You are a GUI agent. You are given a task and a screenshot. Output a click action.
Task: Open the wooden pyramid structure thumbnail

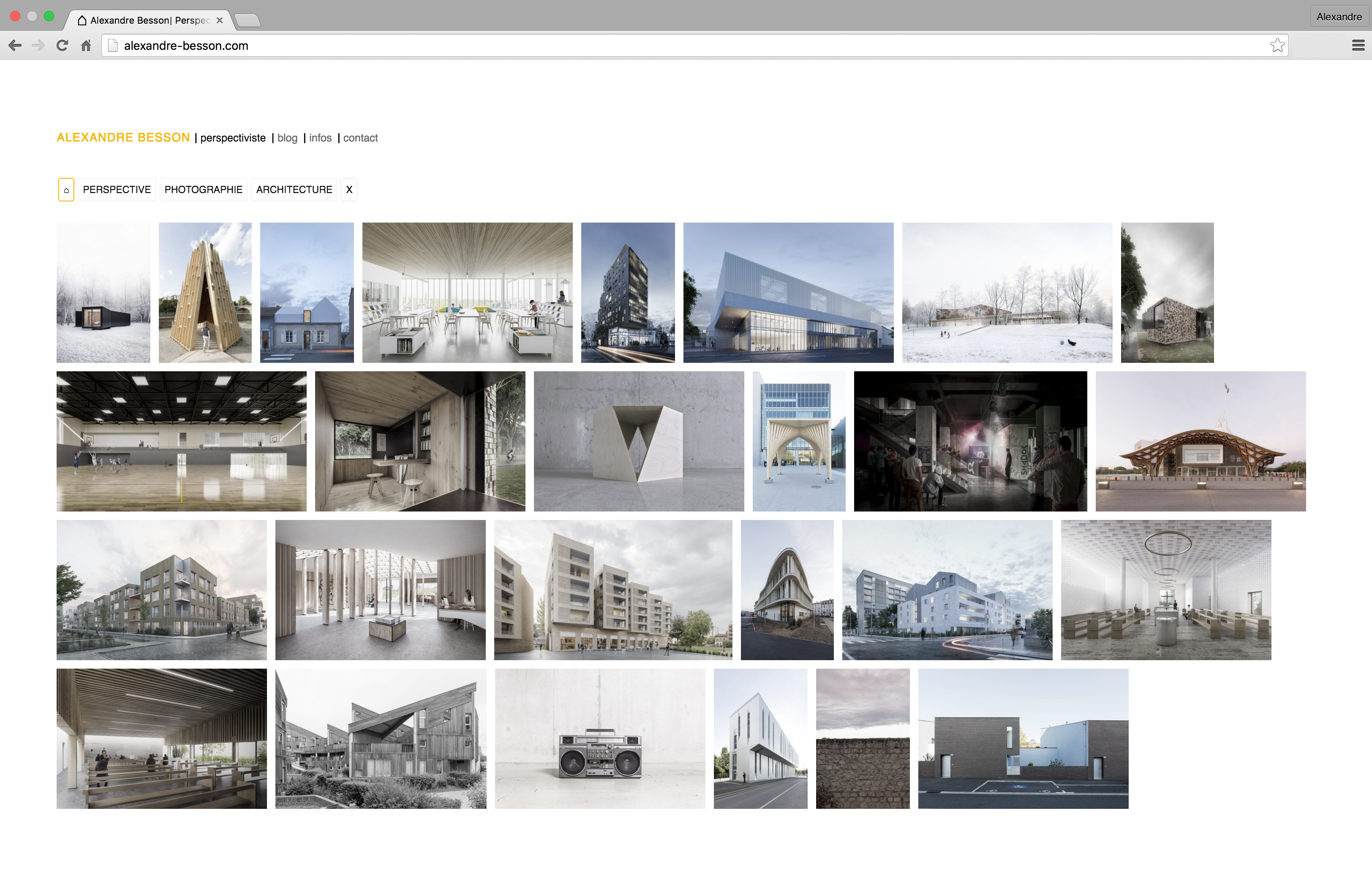click(205, 293)
